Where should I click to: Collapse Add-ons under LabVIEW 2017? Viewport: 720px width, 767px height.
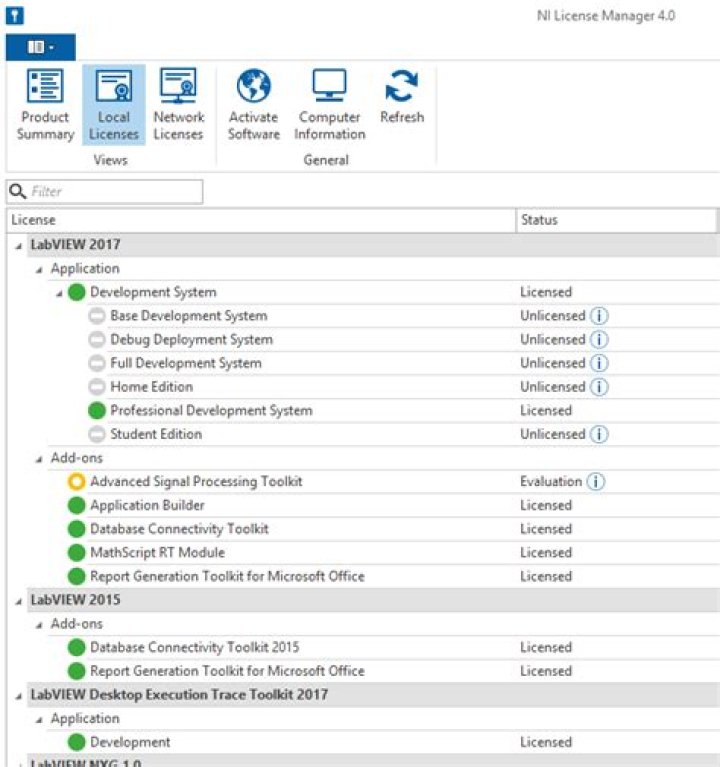[x=39, y=459]
